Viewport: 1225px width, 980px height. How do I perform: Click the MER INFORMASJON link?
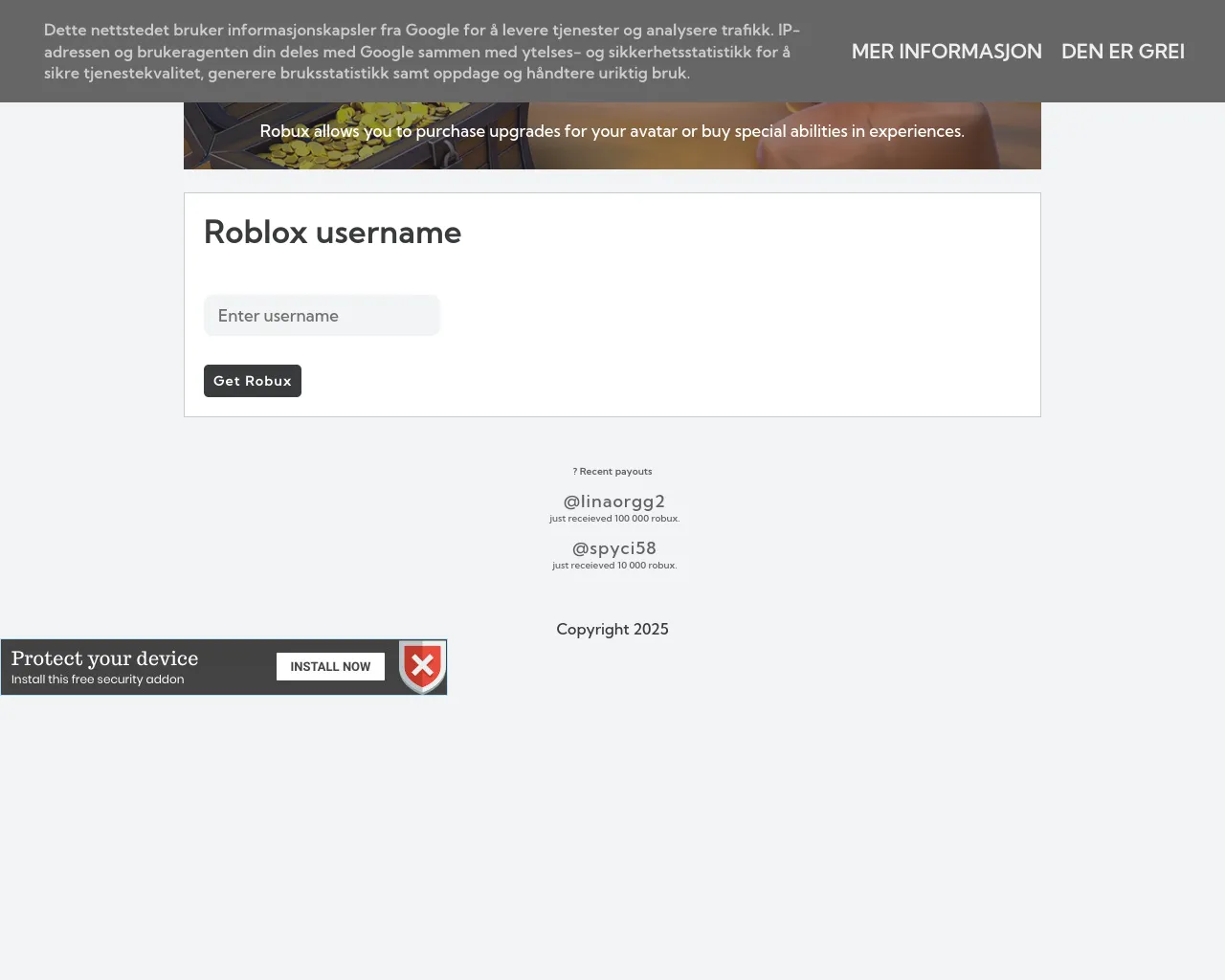tap(947, 52)
